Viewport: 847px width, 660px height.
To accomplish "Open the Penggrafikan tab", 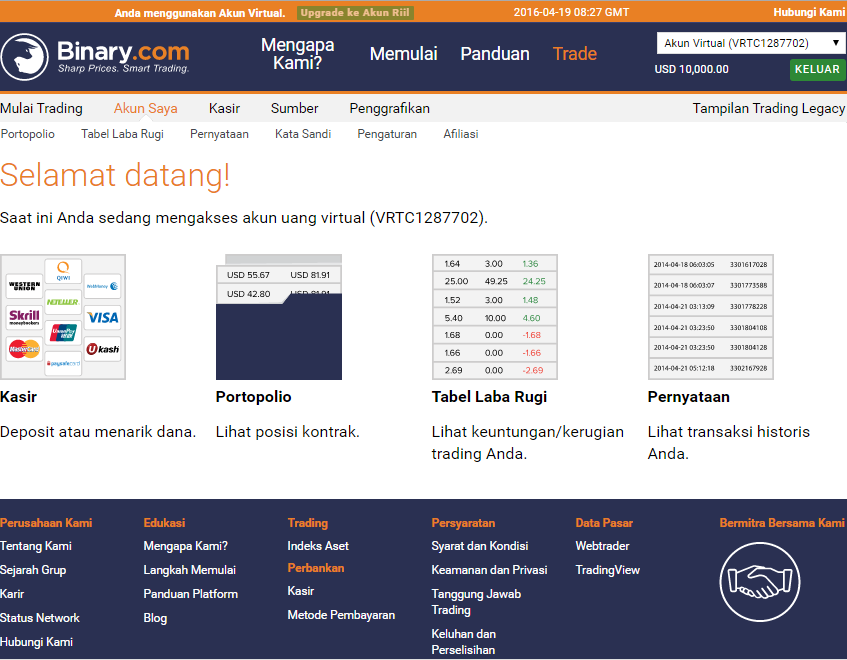I will coord(389,109).
